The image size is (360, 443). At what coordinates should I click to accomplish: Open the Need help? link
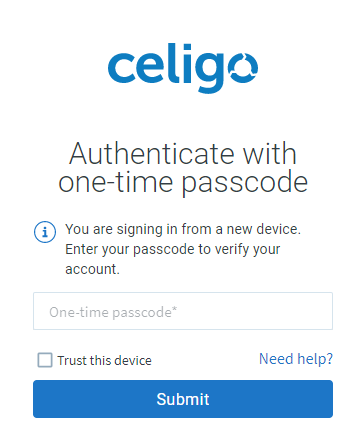pyautogui.click(x=296, y=359)
